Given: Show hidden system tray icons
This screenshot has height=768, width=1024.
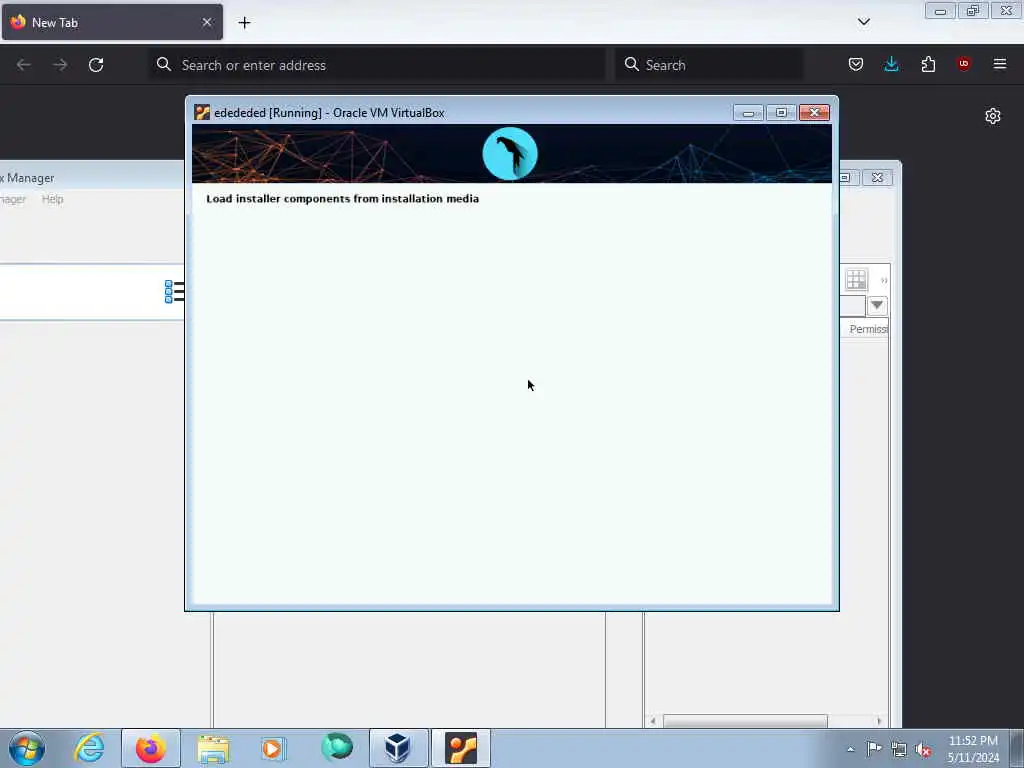Looking at the screenshot, I should click(x=850, y=749).
